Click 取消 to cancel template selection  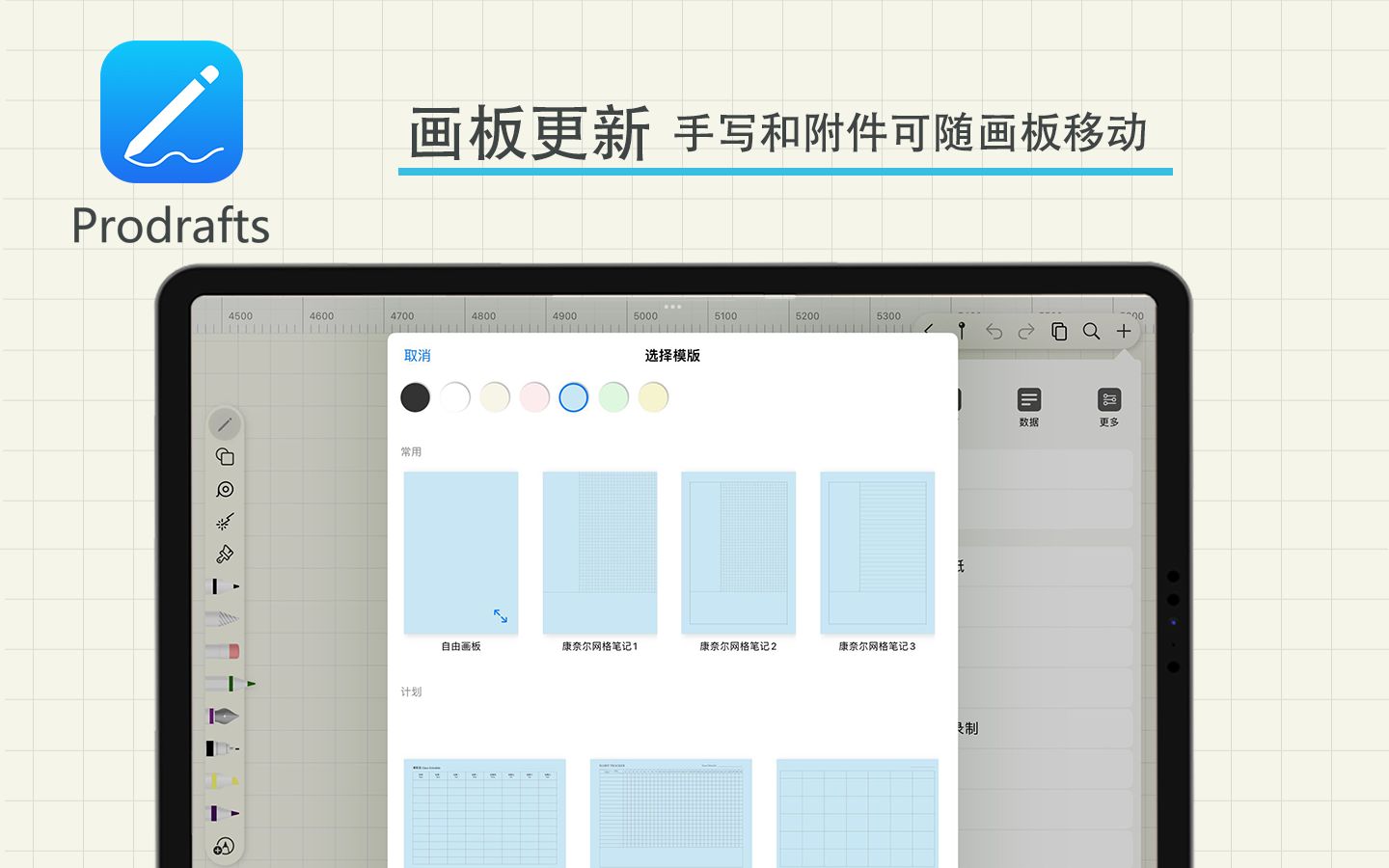point(418,356)
